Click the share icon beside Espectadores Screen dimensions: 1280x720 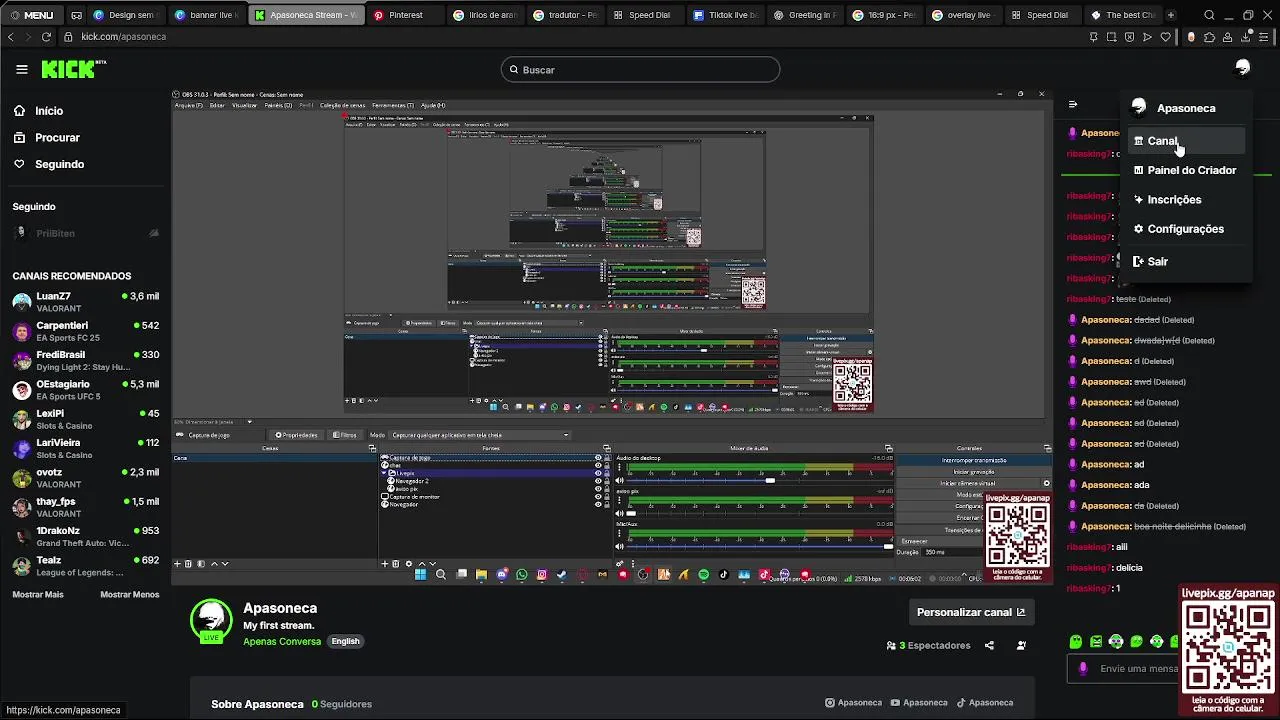point(989,646)
